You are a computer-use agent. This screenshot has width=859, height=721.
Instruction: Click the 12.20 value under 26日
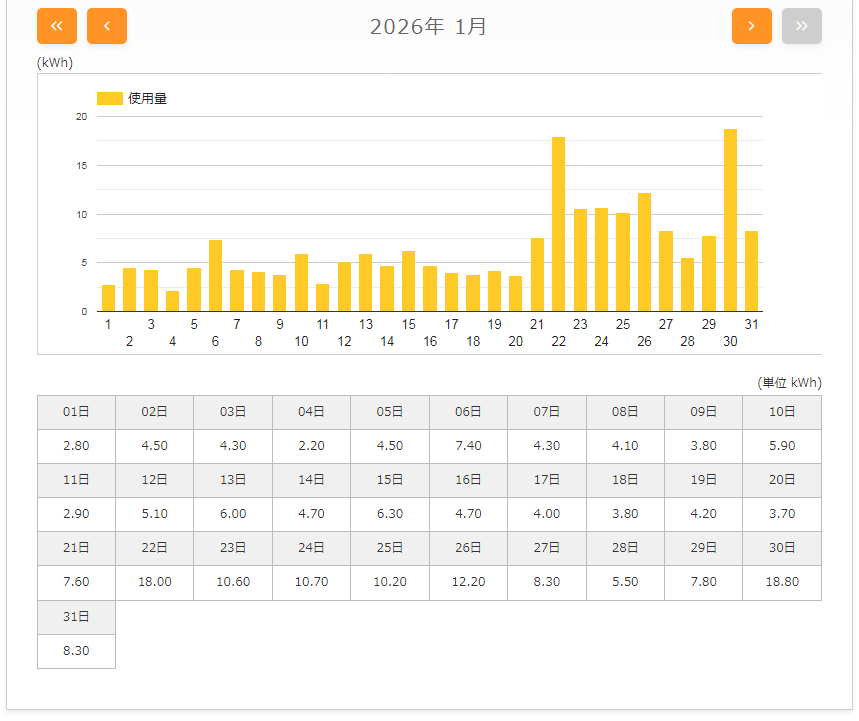coord(468,582)
